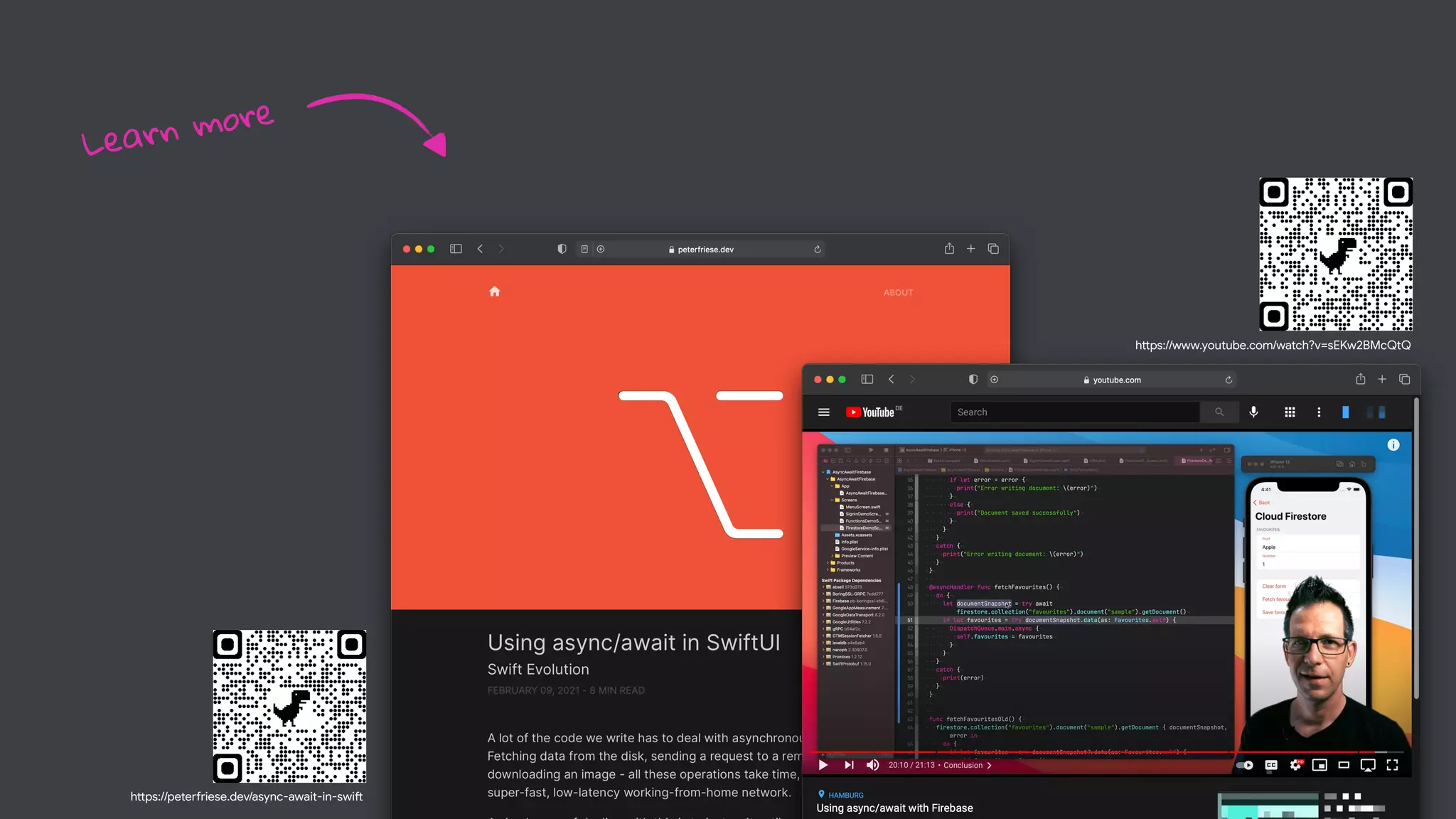Click the peterfriese.dev QR code
This screenshot has width=1456, height=819.
289,707
